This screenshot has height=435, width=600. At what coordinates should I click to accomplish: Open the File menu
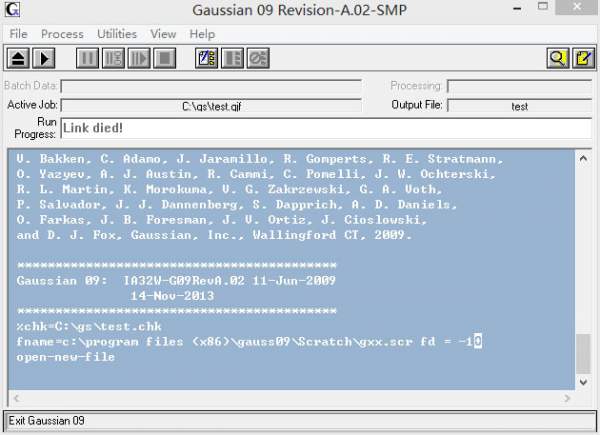18,34
